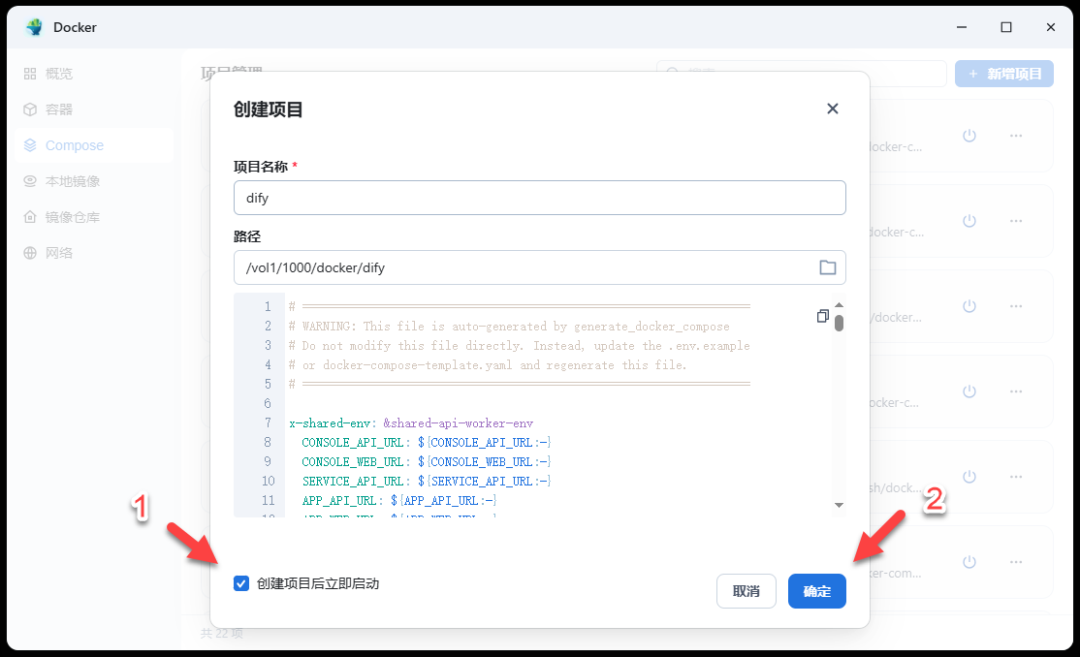Open the 容器 containers sidebar item
The image size is (1080, 657).
tap(93, 110)
